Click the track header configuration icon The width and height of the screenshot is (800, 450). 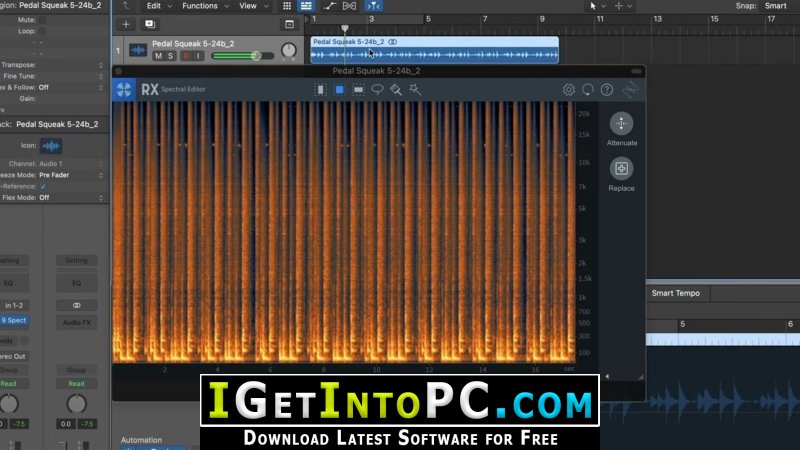(289, 24)
